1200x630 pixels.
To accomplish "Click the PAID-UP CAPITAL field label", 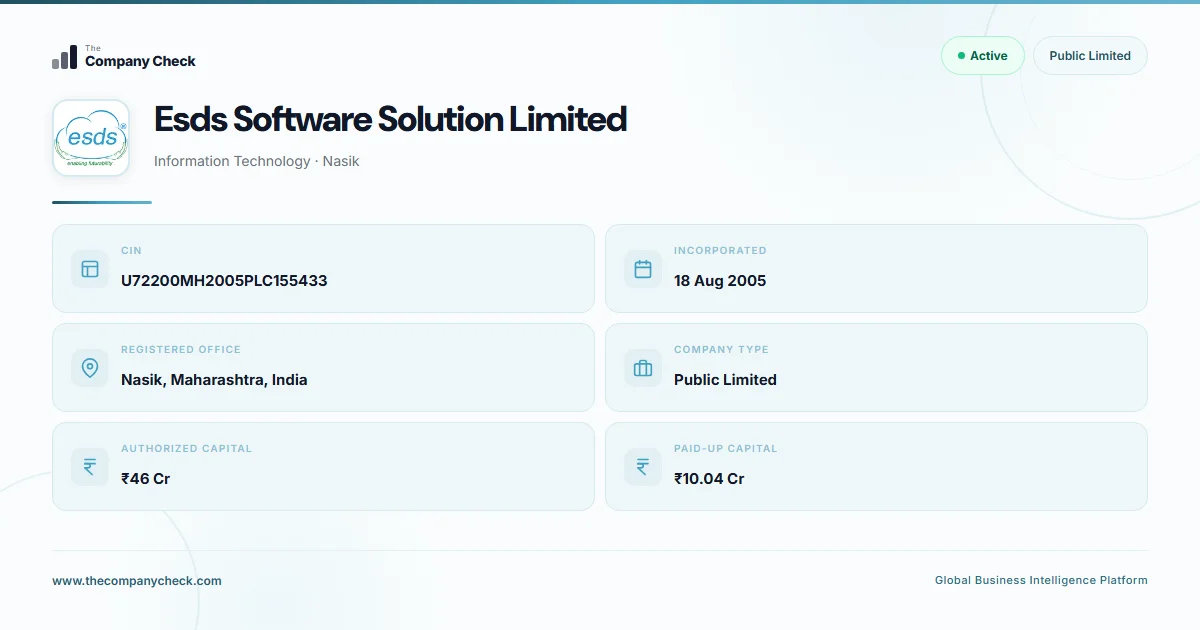I will [x=725, y=449].
